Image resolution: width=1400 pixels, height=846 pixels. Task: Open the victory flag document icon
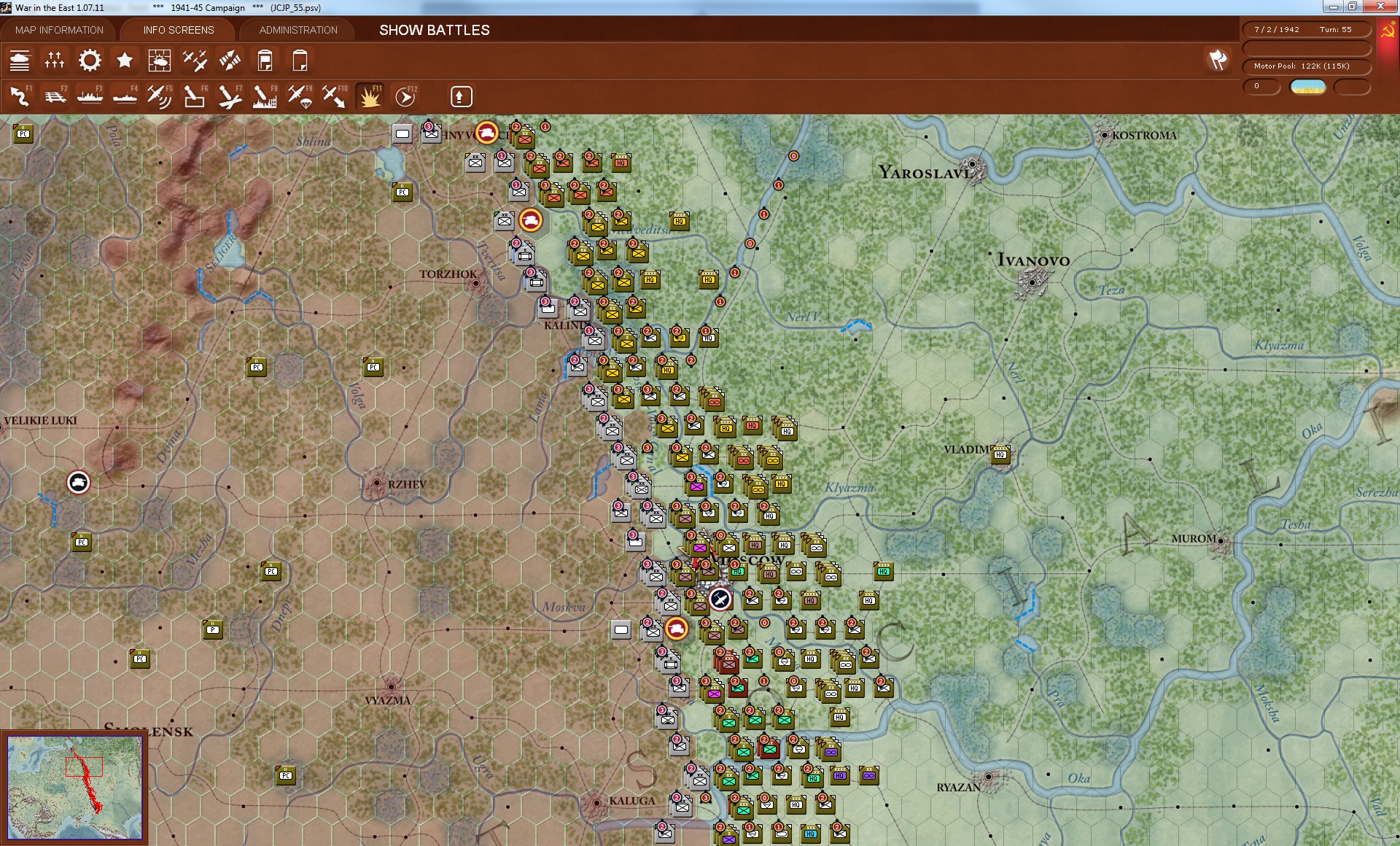[265, 61]
